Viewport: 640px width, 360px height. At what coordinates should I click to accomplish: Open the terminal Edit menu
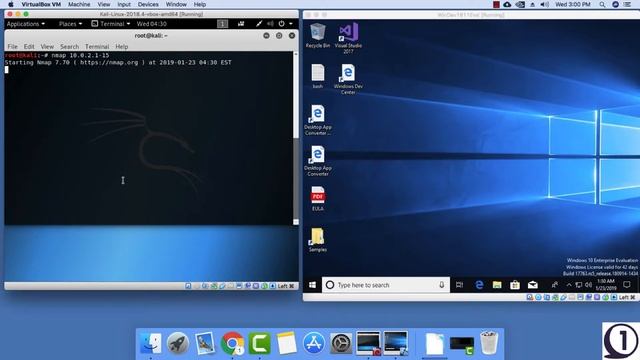[29, 47]
